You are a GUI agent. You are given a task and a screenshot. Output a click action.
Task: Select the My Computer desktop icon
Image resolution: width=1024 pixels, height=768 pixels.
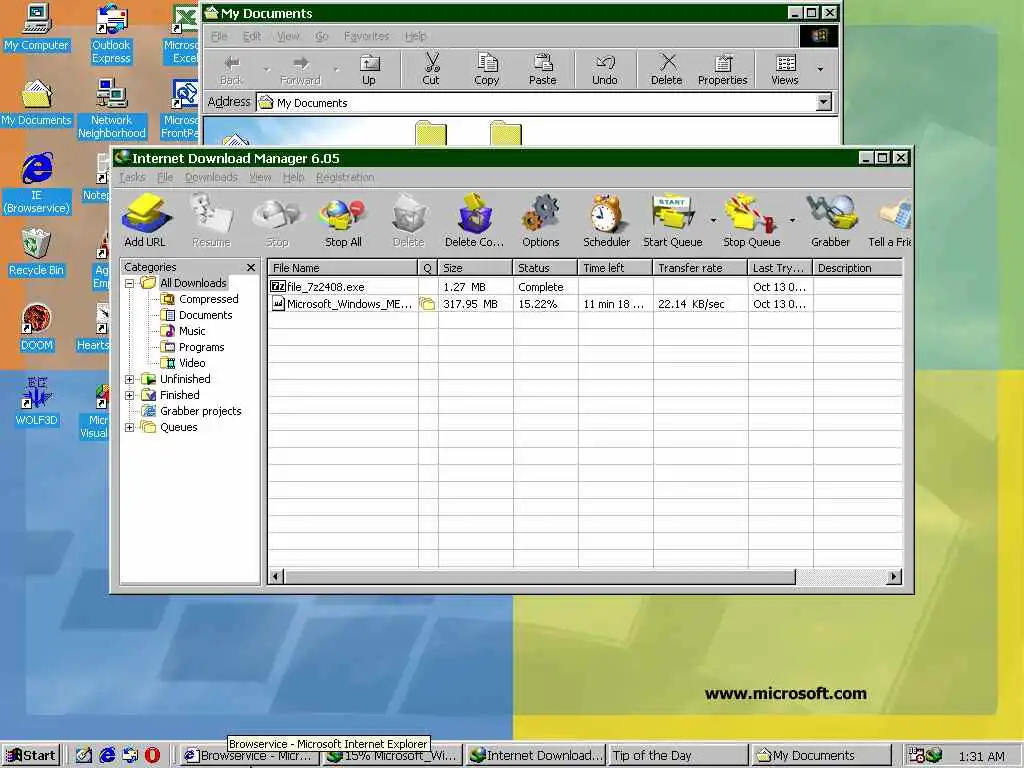point(36,27)
